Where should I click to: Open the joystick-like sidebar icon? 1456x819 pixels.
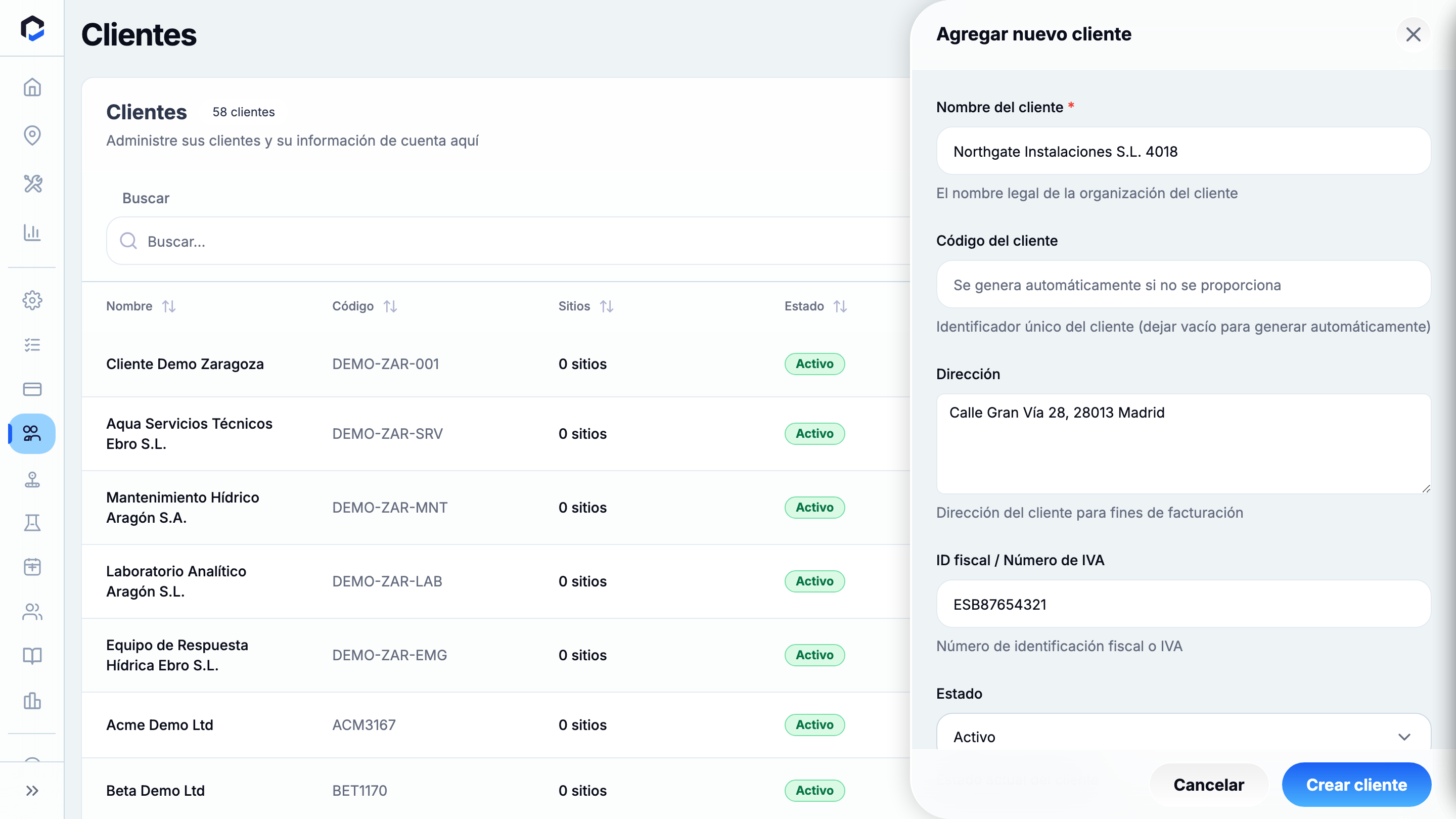[x=32, y=479]
